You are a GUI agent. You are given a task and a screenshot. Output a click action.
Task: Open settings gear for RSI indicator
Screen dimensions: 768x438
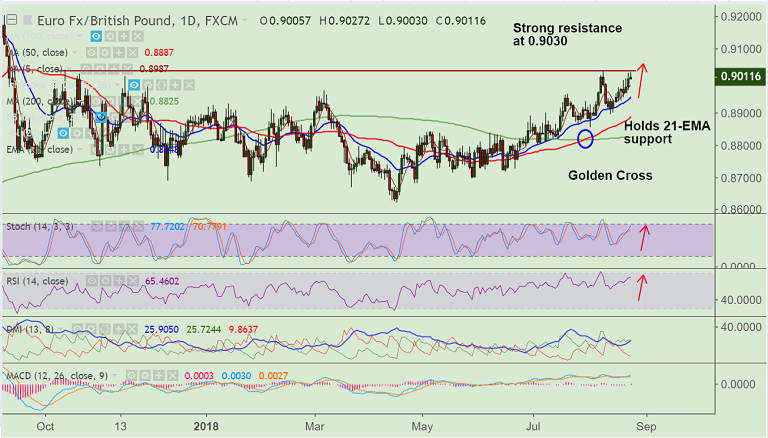pos(105,281)
